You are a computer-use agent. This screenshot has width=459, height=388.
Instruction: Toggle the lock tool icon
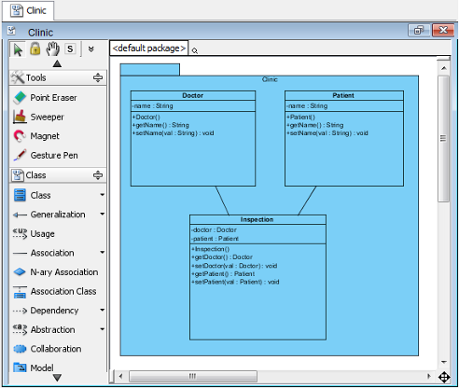[35, 49]
